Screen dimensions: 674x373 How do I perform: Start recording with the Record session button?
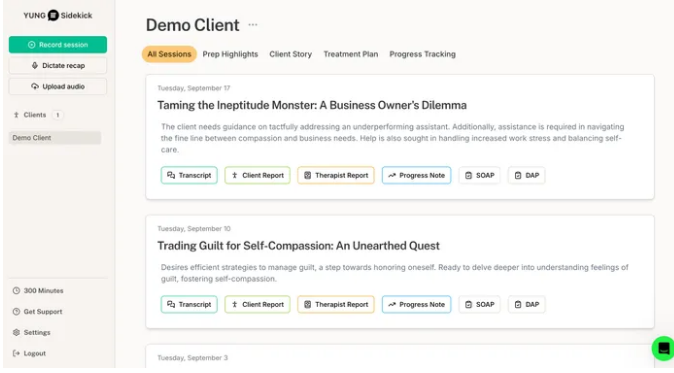(58, 45)
